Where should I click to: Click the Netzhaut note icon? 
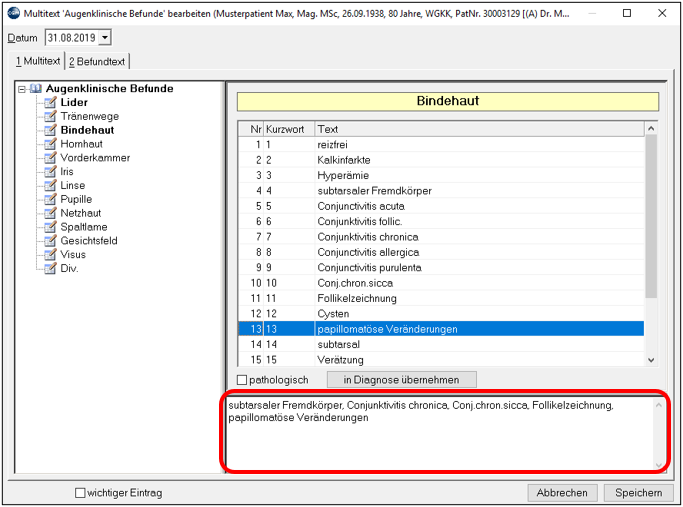pyautogui.click(x=51, y=213)
